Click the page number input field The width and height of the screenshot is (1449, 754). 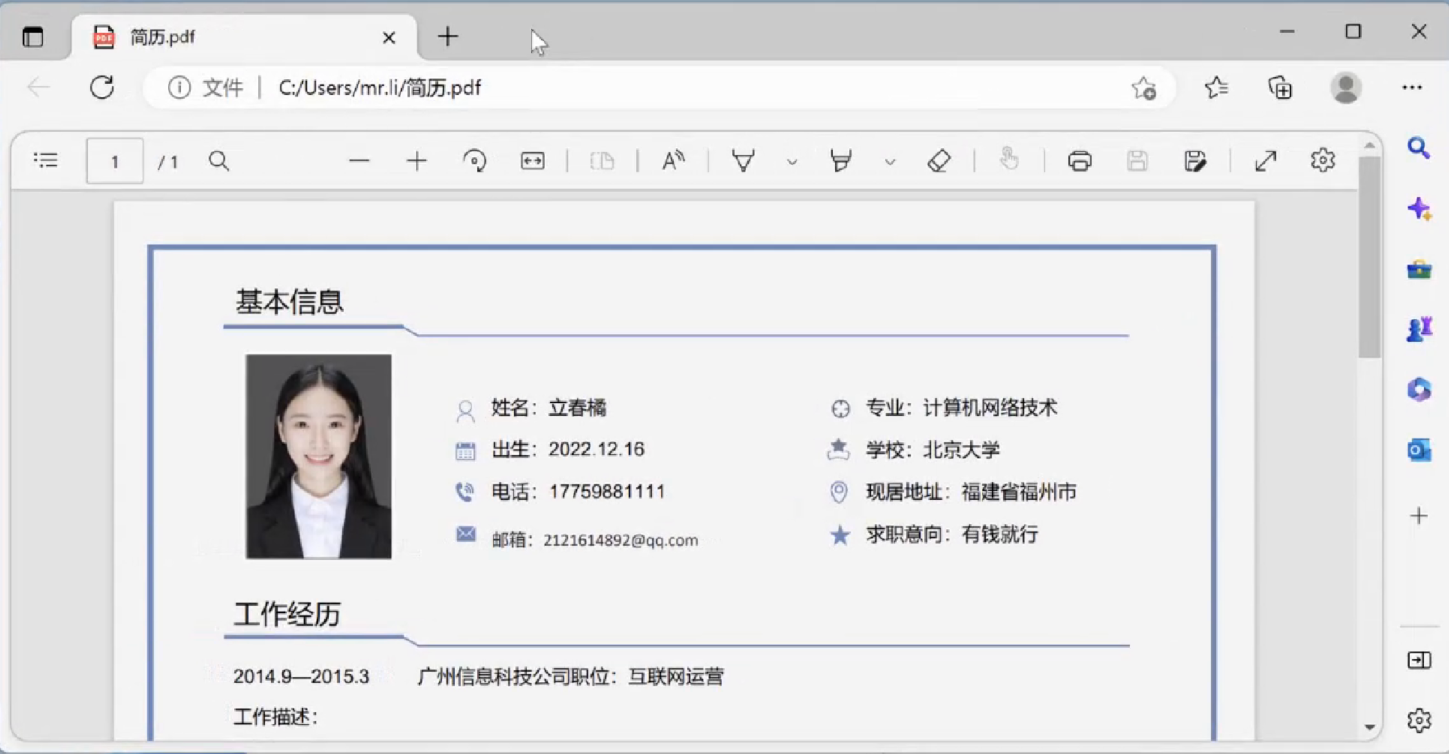[115, 161]
